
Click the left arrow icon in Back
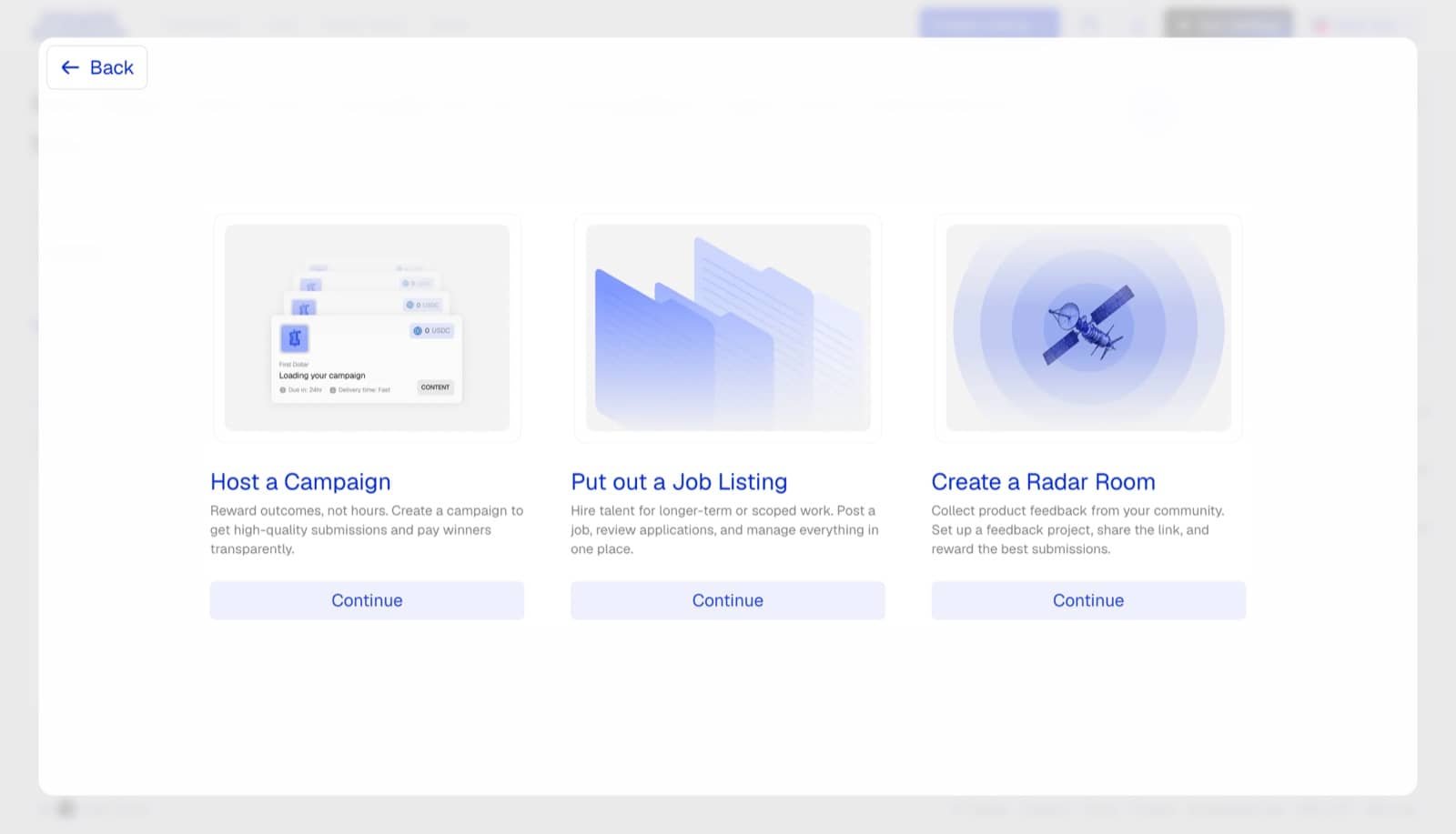coord(70,67)
